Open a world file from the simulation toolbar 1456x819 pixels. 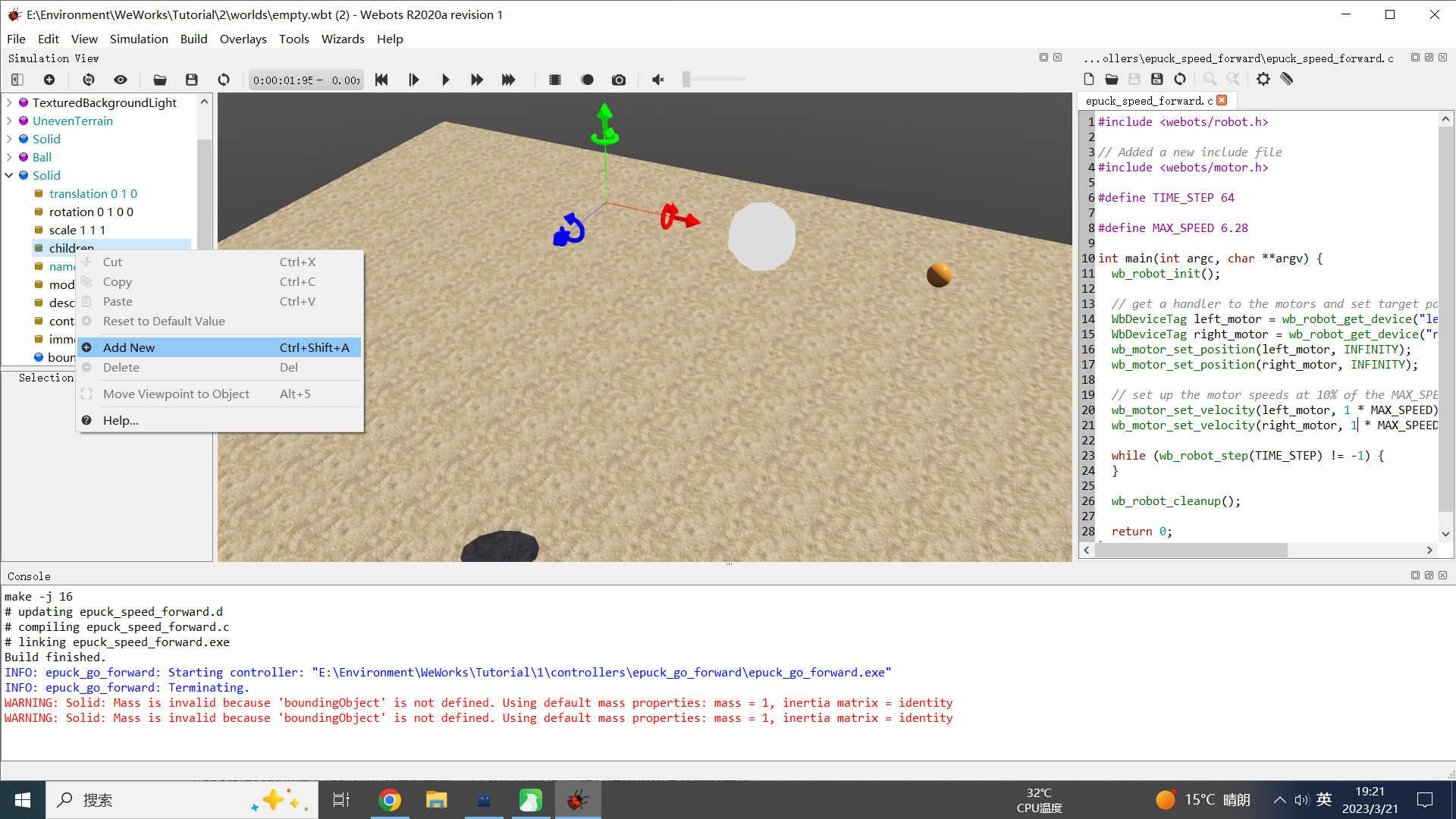pyautogui.click(x=160, y=80)
